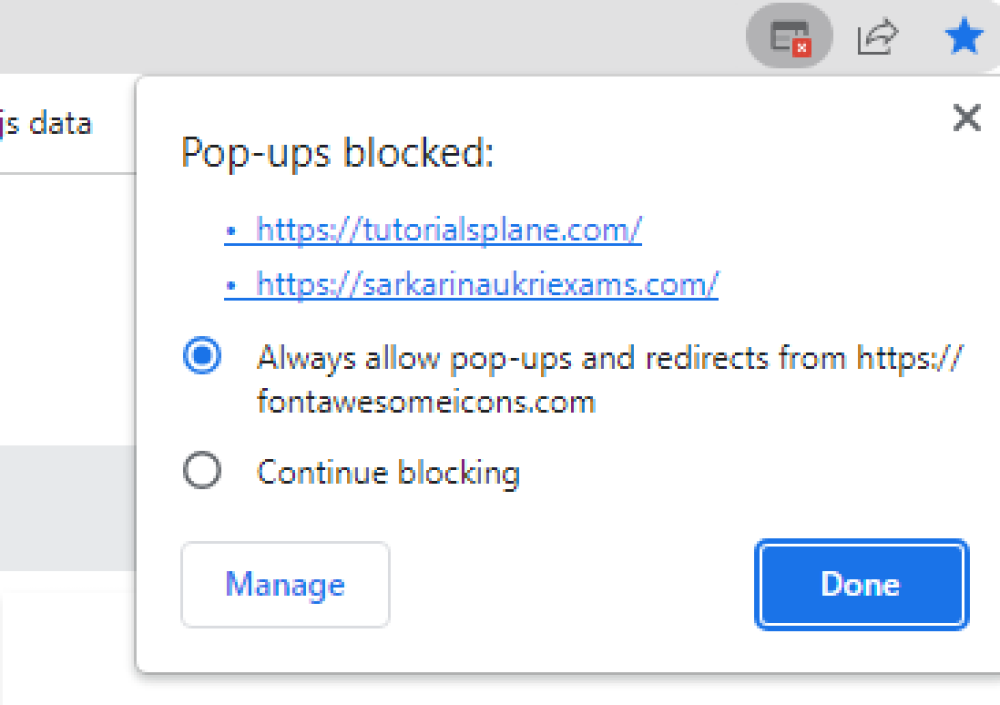Click the share page icon
1000x705 pixels.
[x=877, y=38]
